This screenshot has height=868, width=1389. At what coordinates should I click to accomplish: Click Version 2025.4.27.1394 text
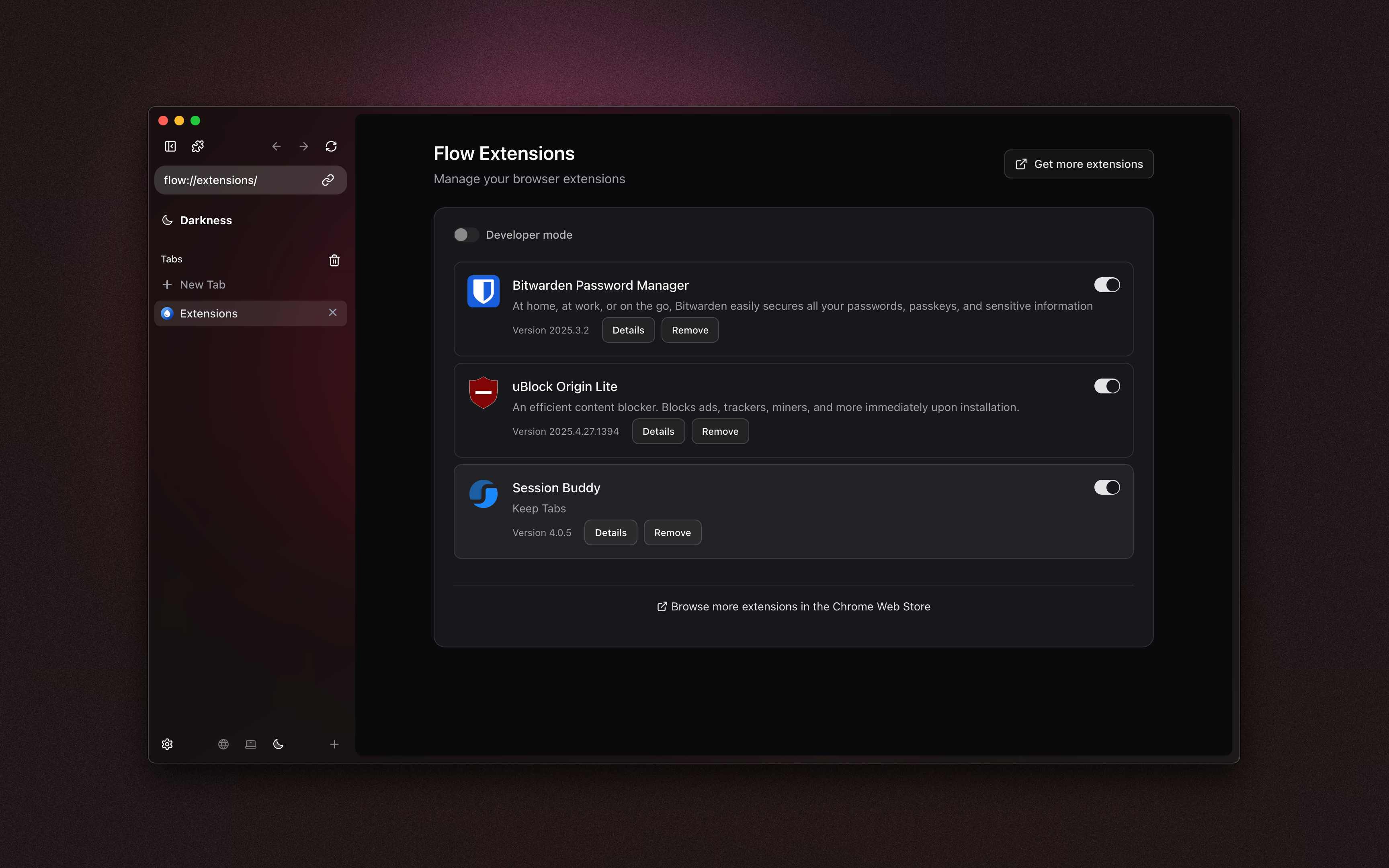coord(565,431)
